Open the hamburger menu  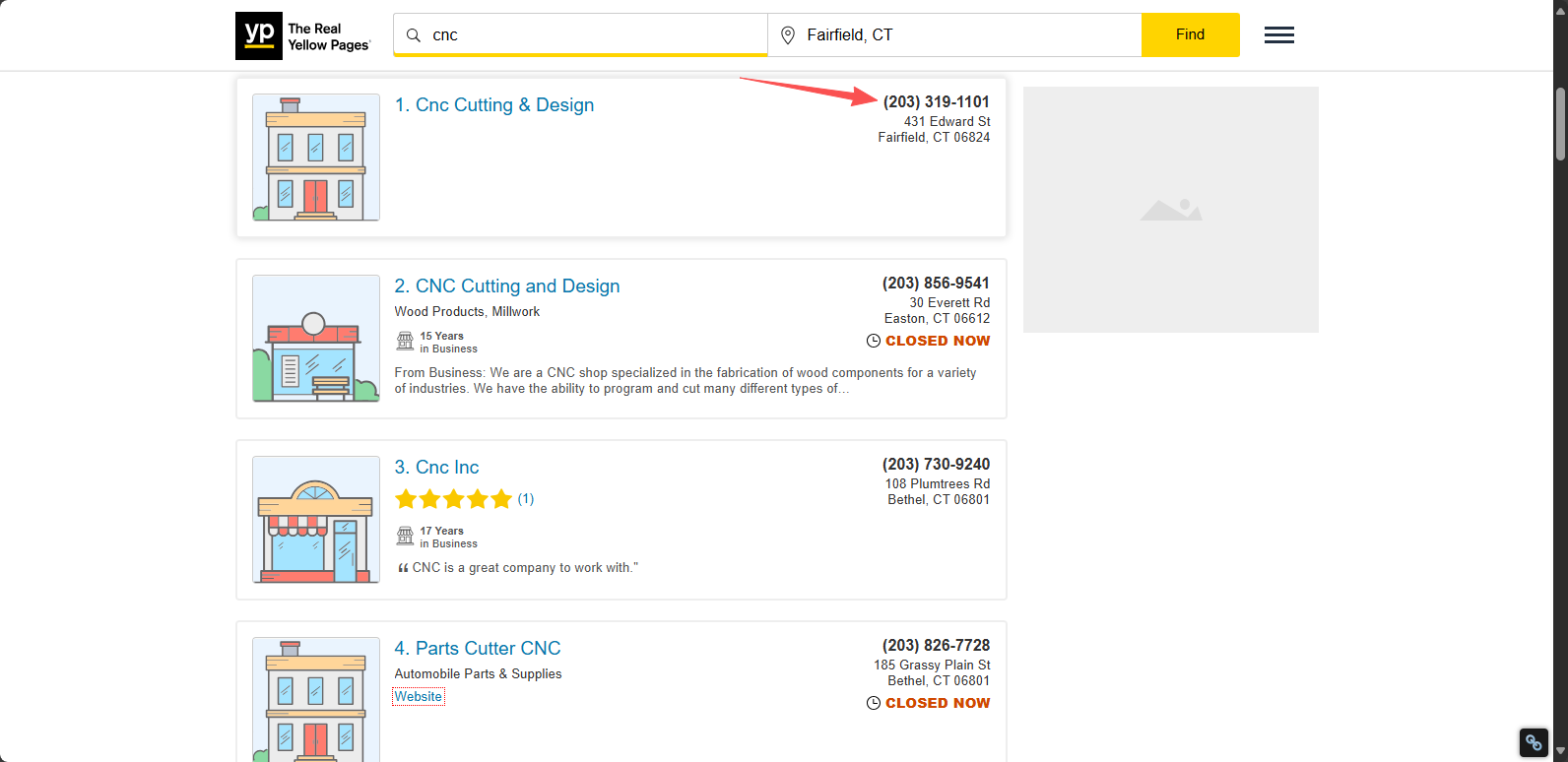coord(1279,35)
